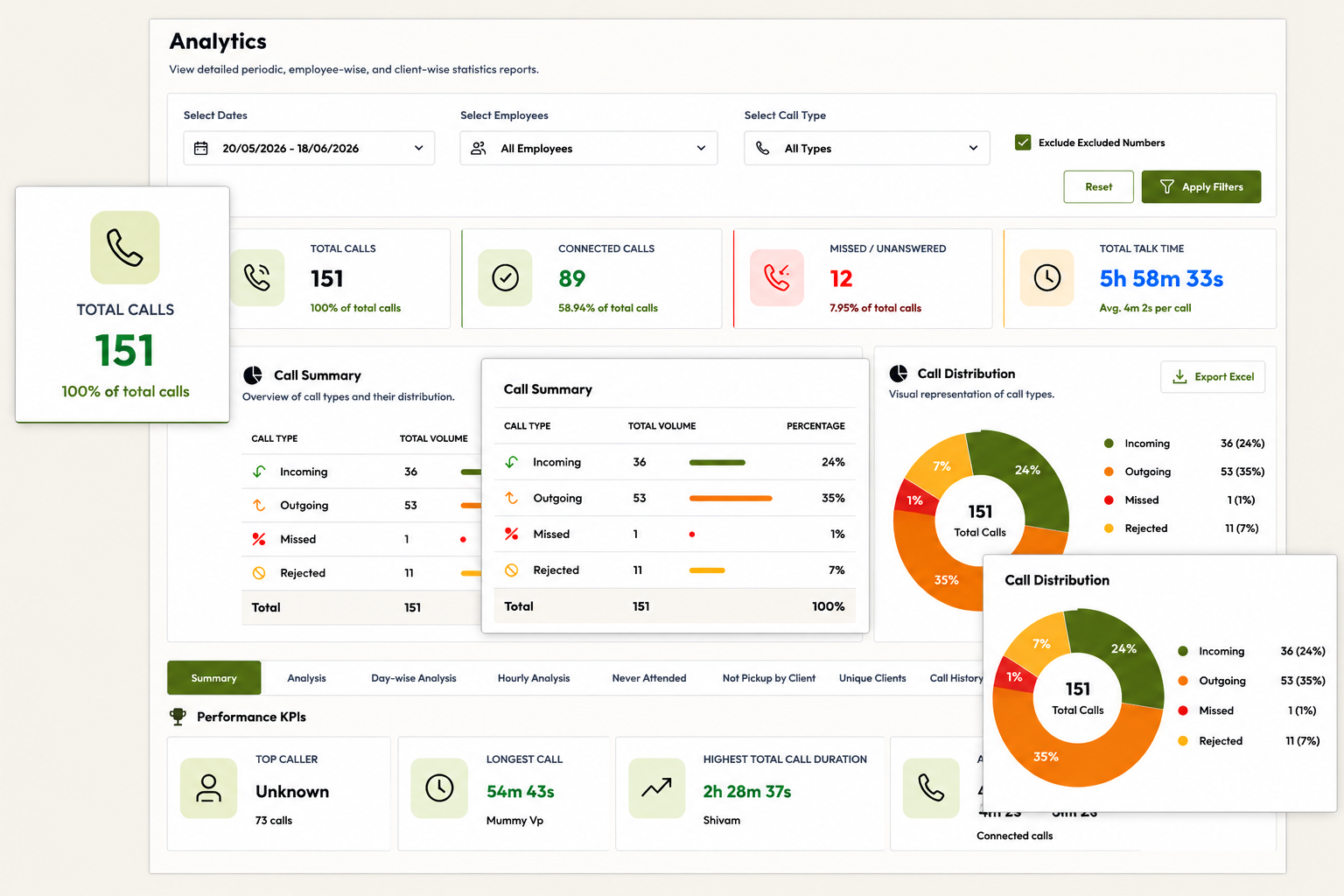This screenshot has width=1344, height=896.
Task: Click the connected calls count 89
Action: 571,278
